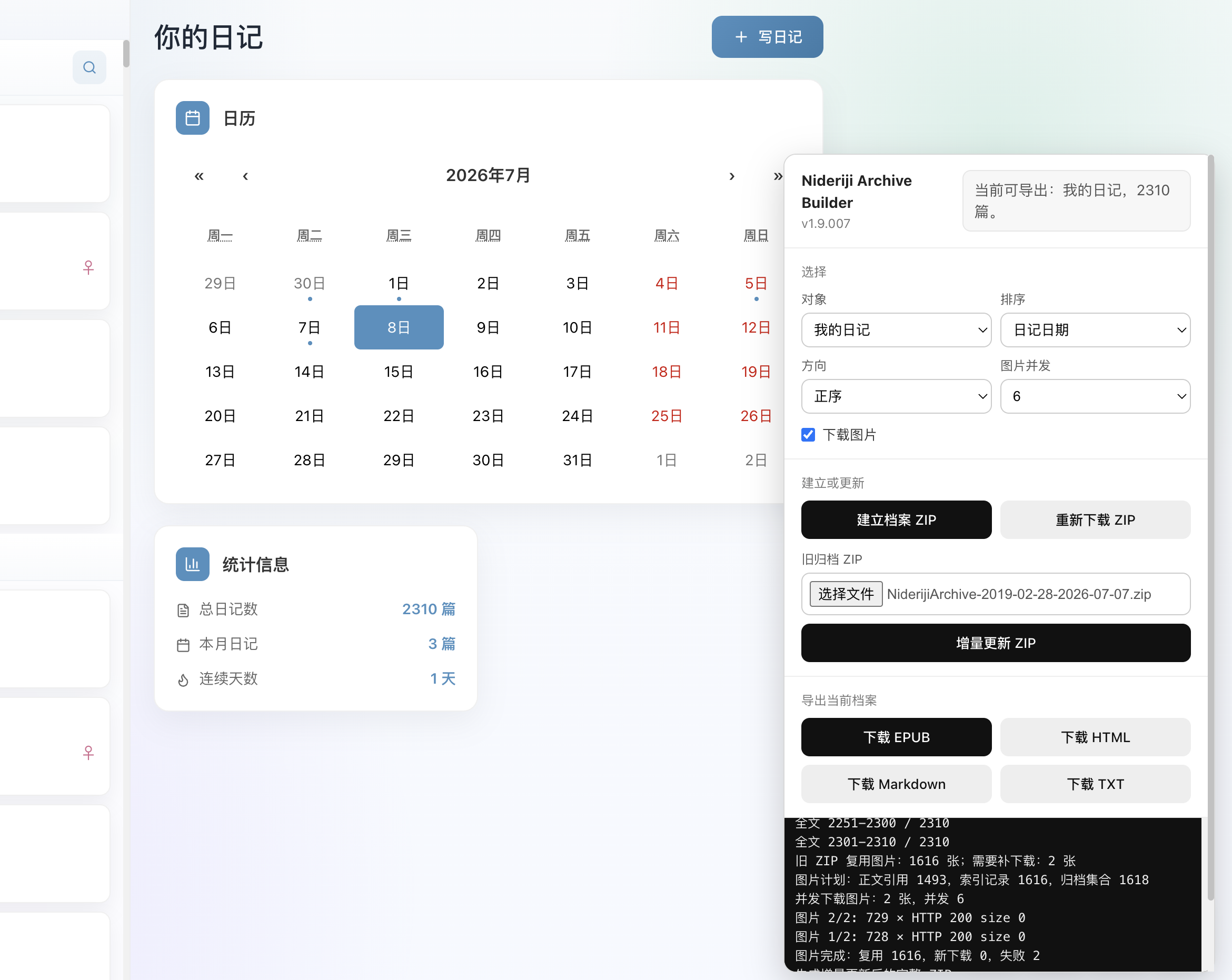Open the 排序 dropdown showing 日记日期
The width and height of the screenshot is (1232, 980).
pyautogui.click(x=1095, y=329)
